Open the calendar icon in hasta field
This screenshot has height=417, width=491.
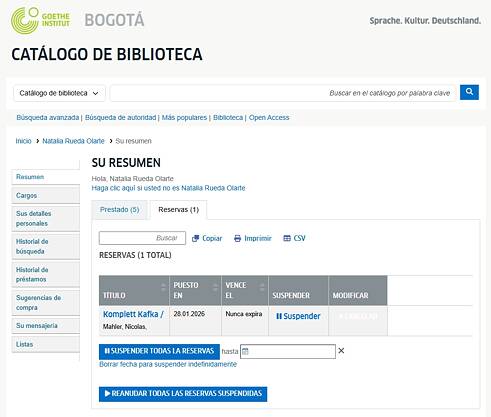[x=245, y=351]
